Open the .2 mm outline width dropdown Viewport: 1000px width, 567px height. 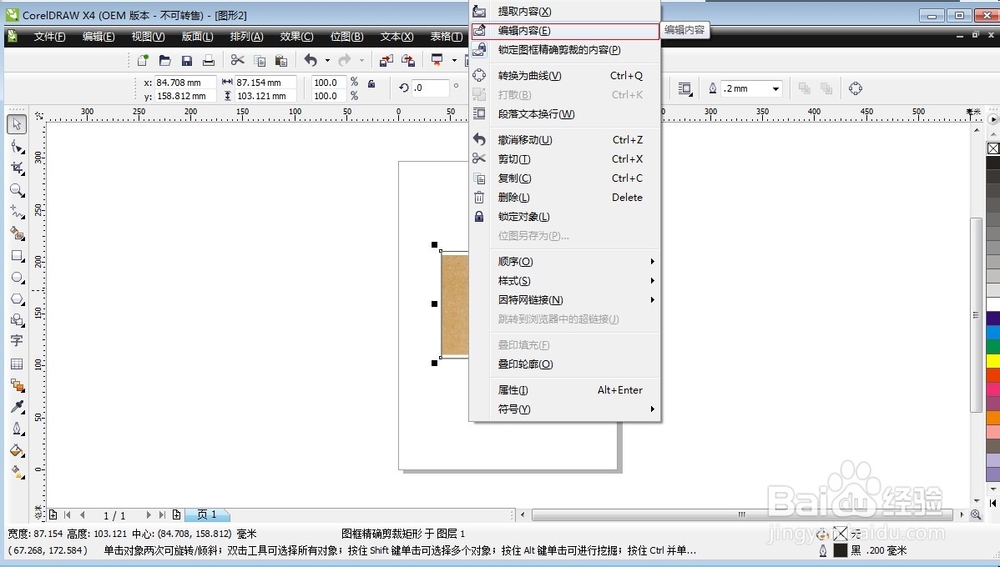[776, 89]
